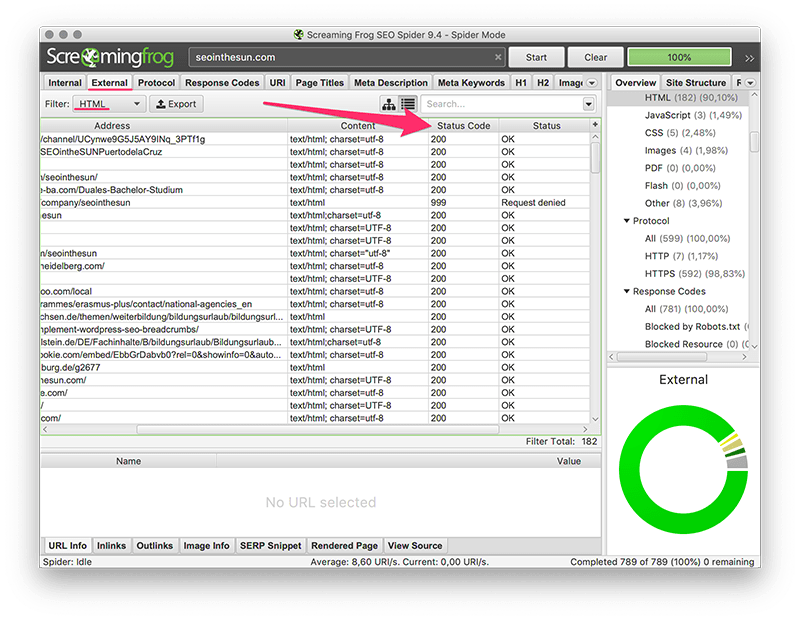Select Images (4) in overview tree
Viewport: 800px width, 620px height.
pyautogui.click(x=686, y=151)
